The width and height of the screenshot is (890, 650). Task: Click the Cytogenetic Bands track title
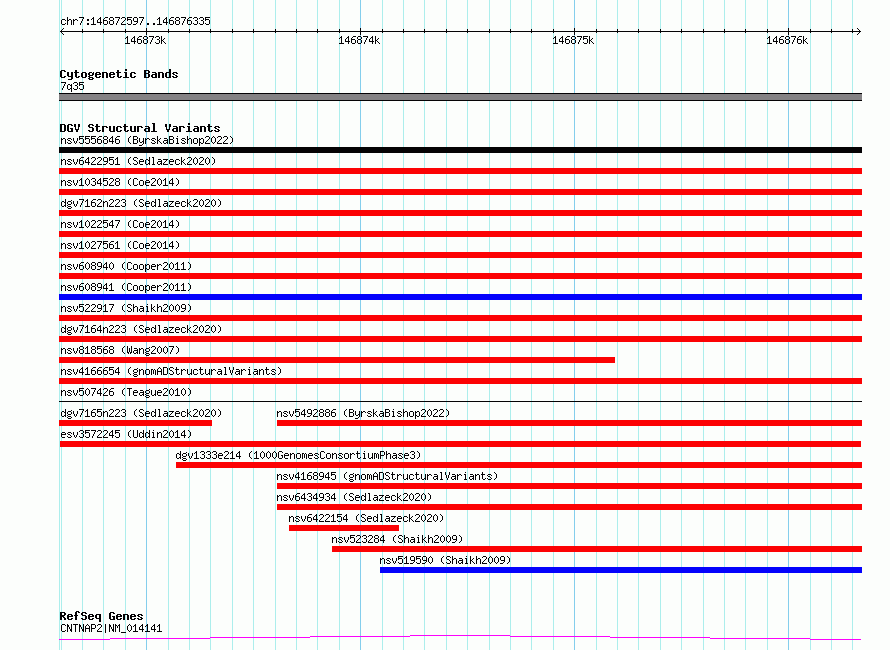[119, 74]
